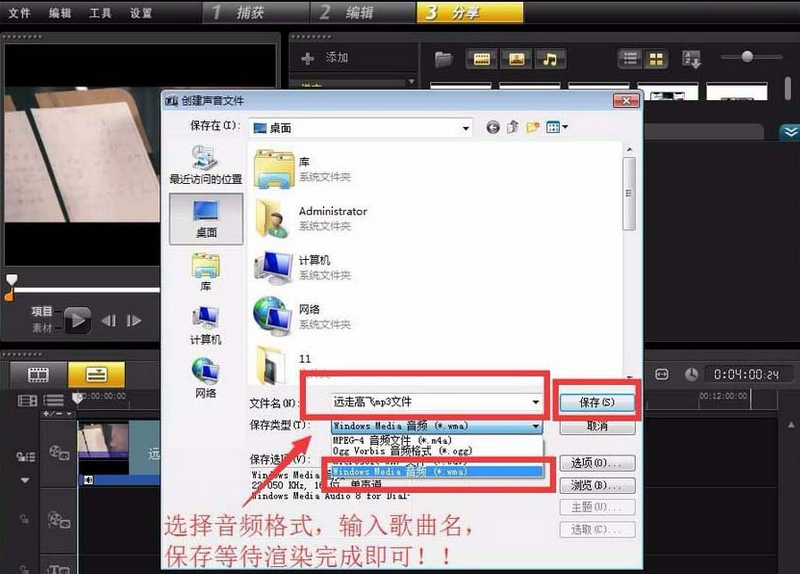Show audio files in media library

[x=550, y=59]
